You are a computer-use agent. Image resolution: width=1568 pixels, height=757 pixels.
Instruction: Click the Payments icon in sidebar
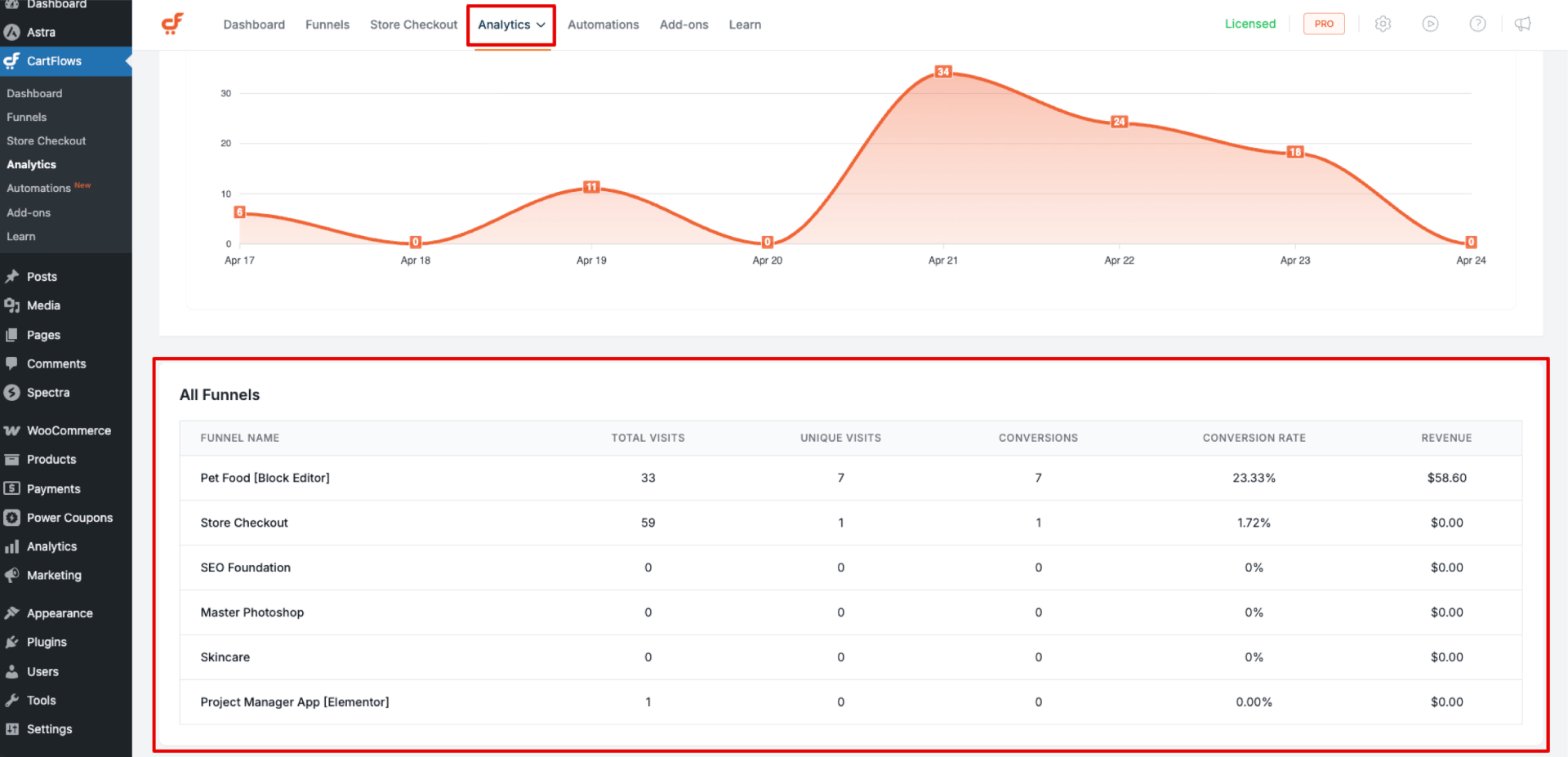pyautogui.click(x=12, y=488)
